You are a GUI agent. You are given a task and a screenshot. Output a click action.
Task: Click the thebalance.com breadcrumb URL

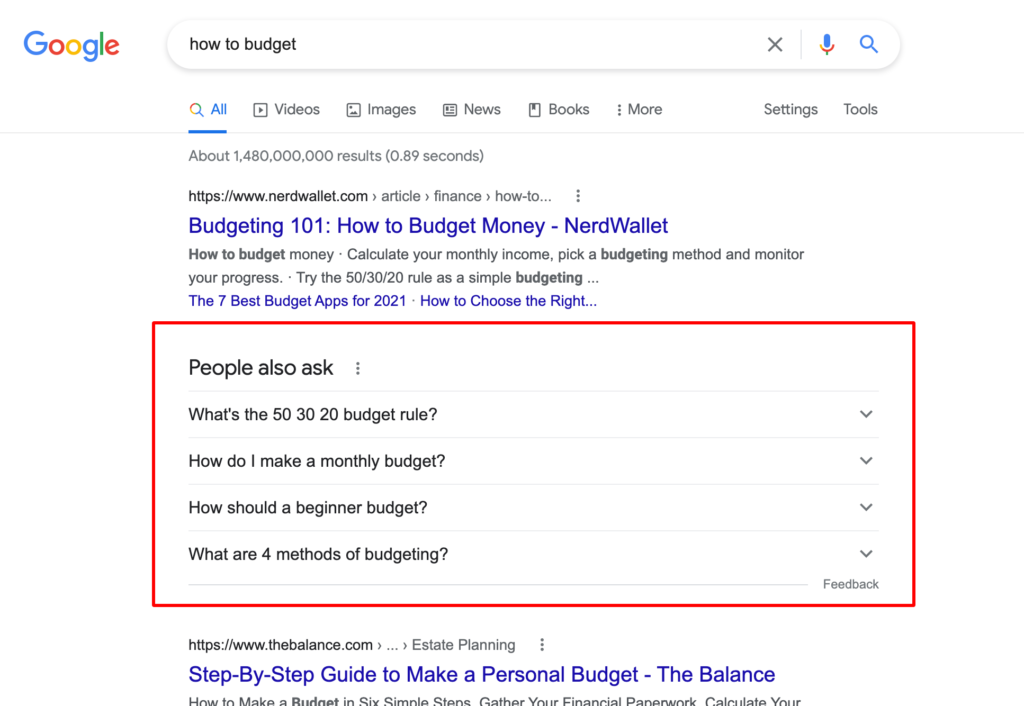click(351, 645)
